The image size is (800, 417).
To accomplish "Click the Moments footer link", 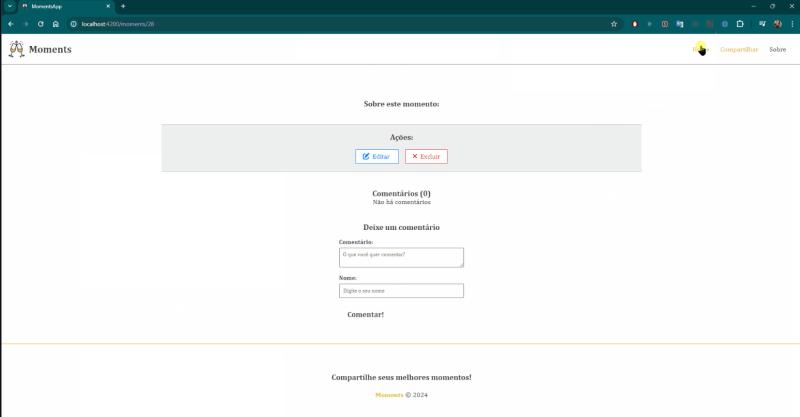I will click(x=389, y=395).
